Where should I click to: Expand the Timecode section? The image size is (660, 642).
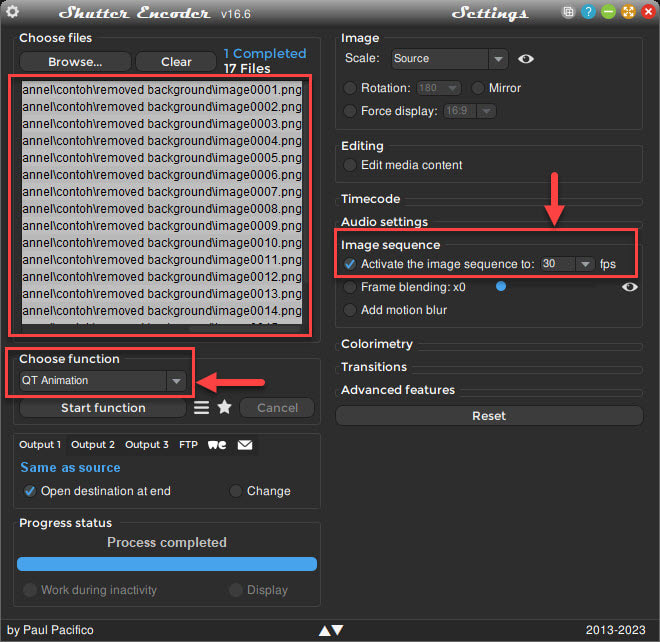[370, 199]
